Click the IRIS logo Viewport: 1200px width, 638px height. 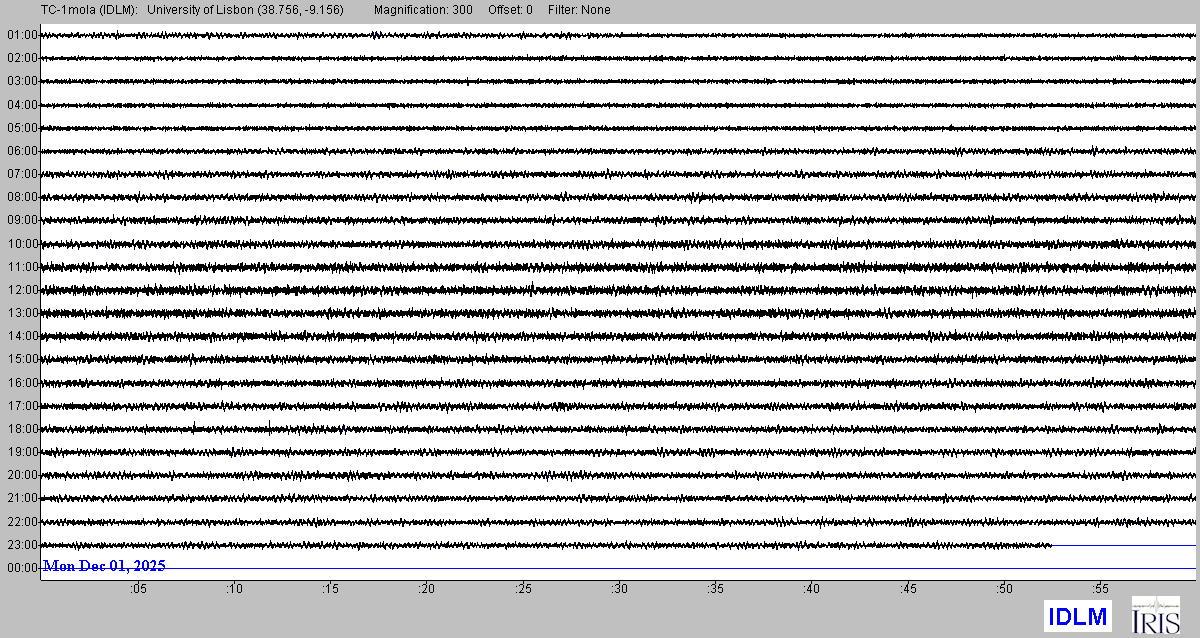pos(1155,614)
